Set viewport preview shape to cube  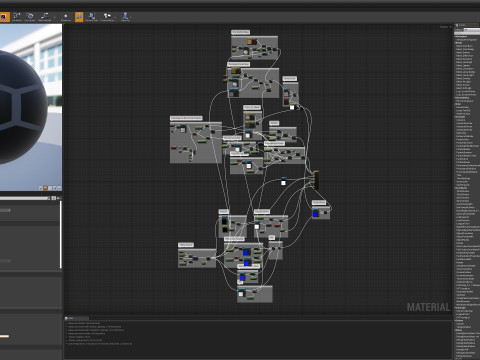(x=55, y=188)
